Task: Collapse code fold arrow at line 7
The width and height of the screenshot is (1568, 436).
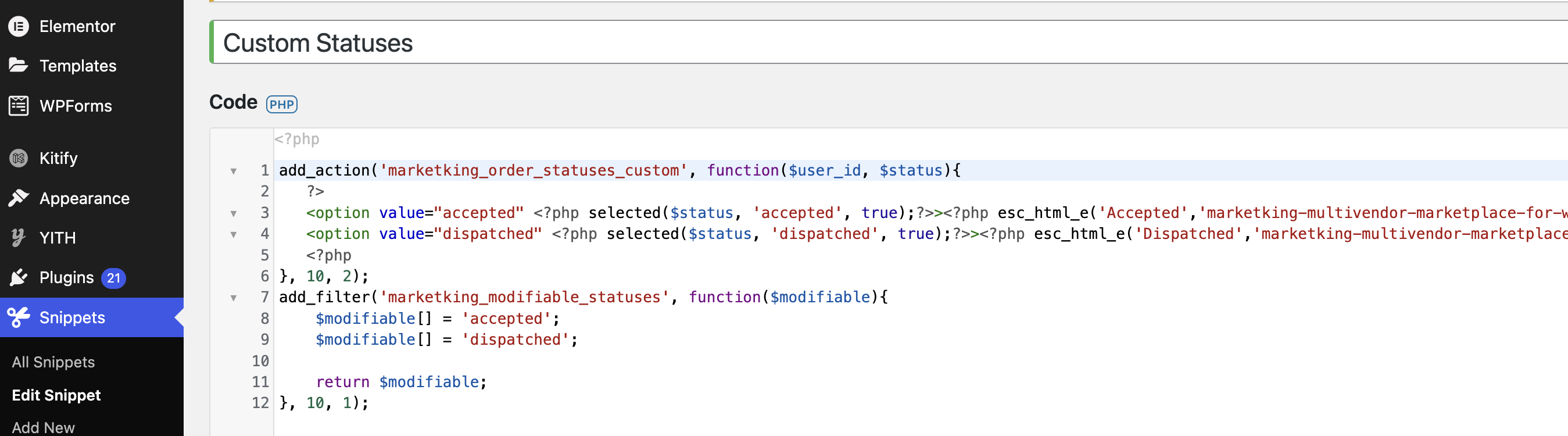Action: [x=234, y=298]
